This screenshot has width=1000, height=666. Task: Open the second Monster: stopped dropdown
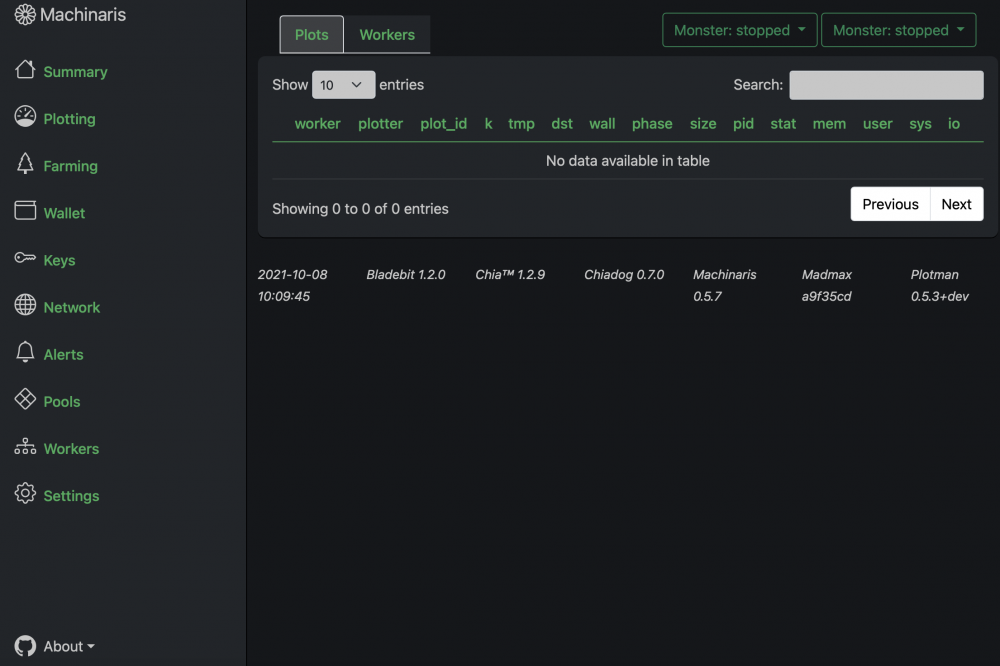898,30
